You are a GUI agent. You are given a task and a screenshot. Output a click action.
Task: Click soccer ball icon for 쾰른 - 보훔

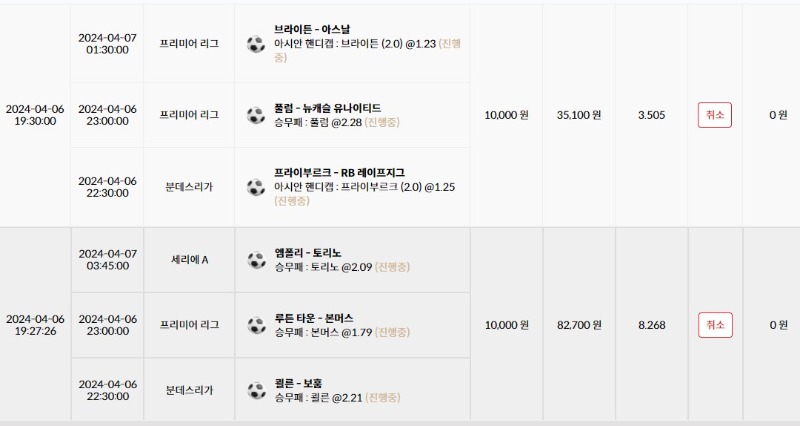click(256, 391)
